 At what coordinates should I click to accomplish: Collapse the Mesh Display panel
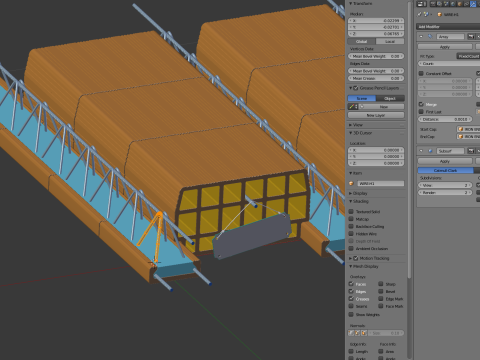[351, 266]
